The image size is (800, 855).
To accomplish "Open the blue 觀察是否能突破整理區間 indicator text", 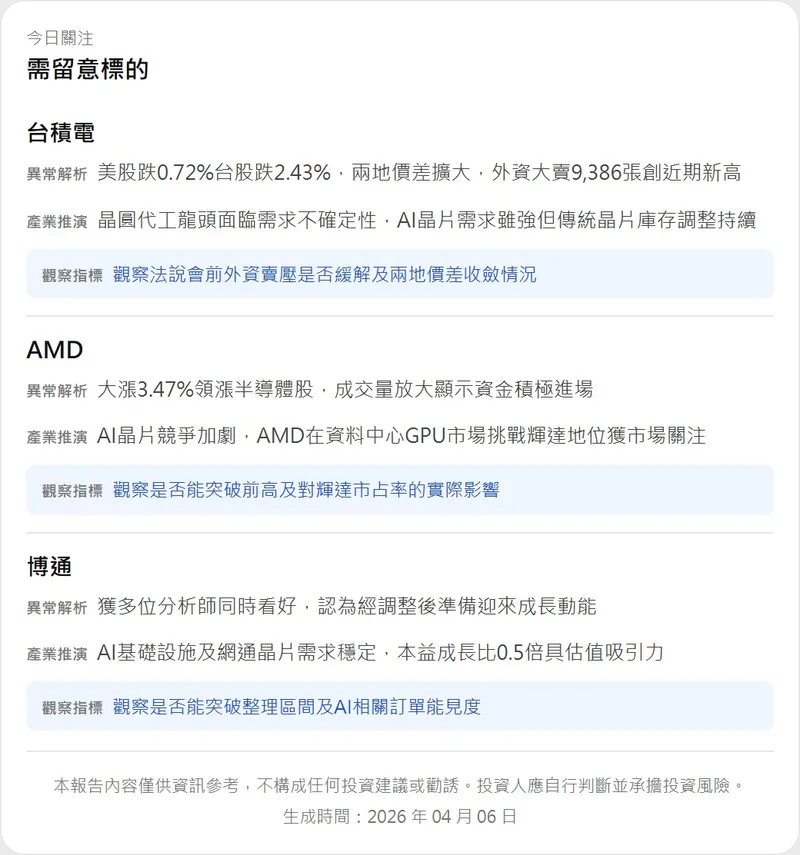I will coord(297,707).
